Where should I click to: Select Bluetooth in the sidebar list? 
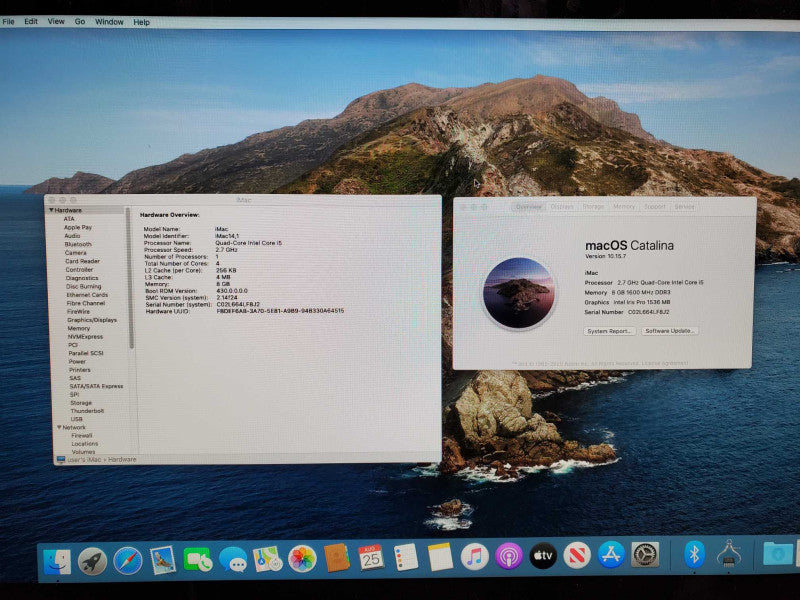(78, 244)
